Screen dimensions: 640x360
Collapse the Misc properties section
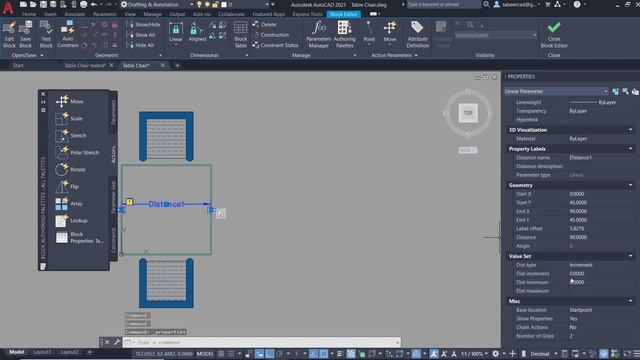630,301
